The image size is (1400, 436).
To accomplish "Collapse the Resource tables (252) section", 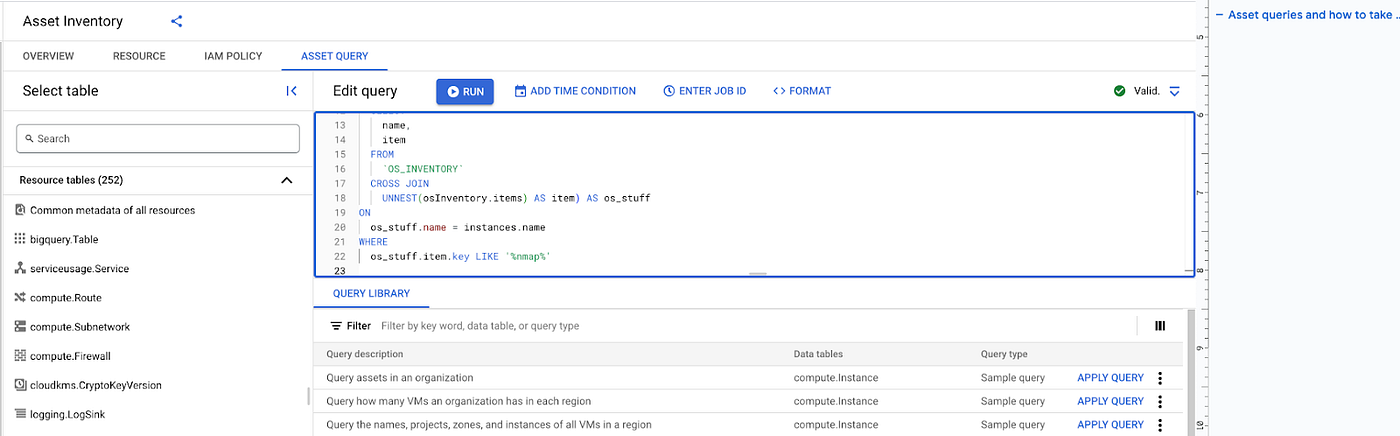I will pos(287,181).
